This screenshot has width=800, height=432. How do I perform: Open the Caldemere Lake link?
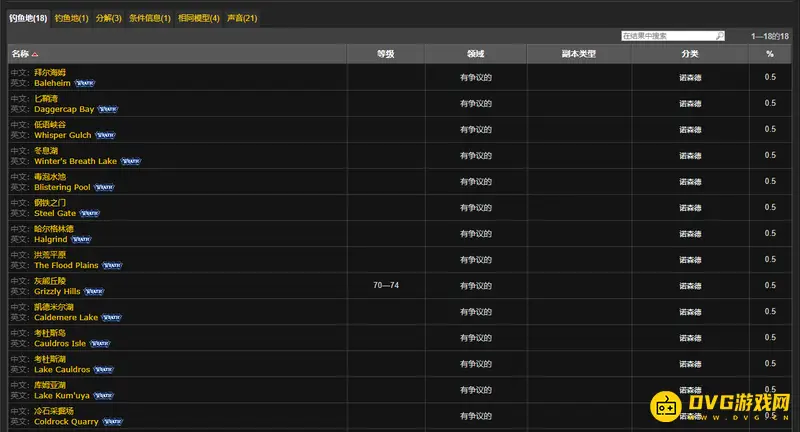(x=66, y=317)
